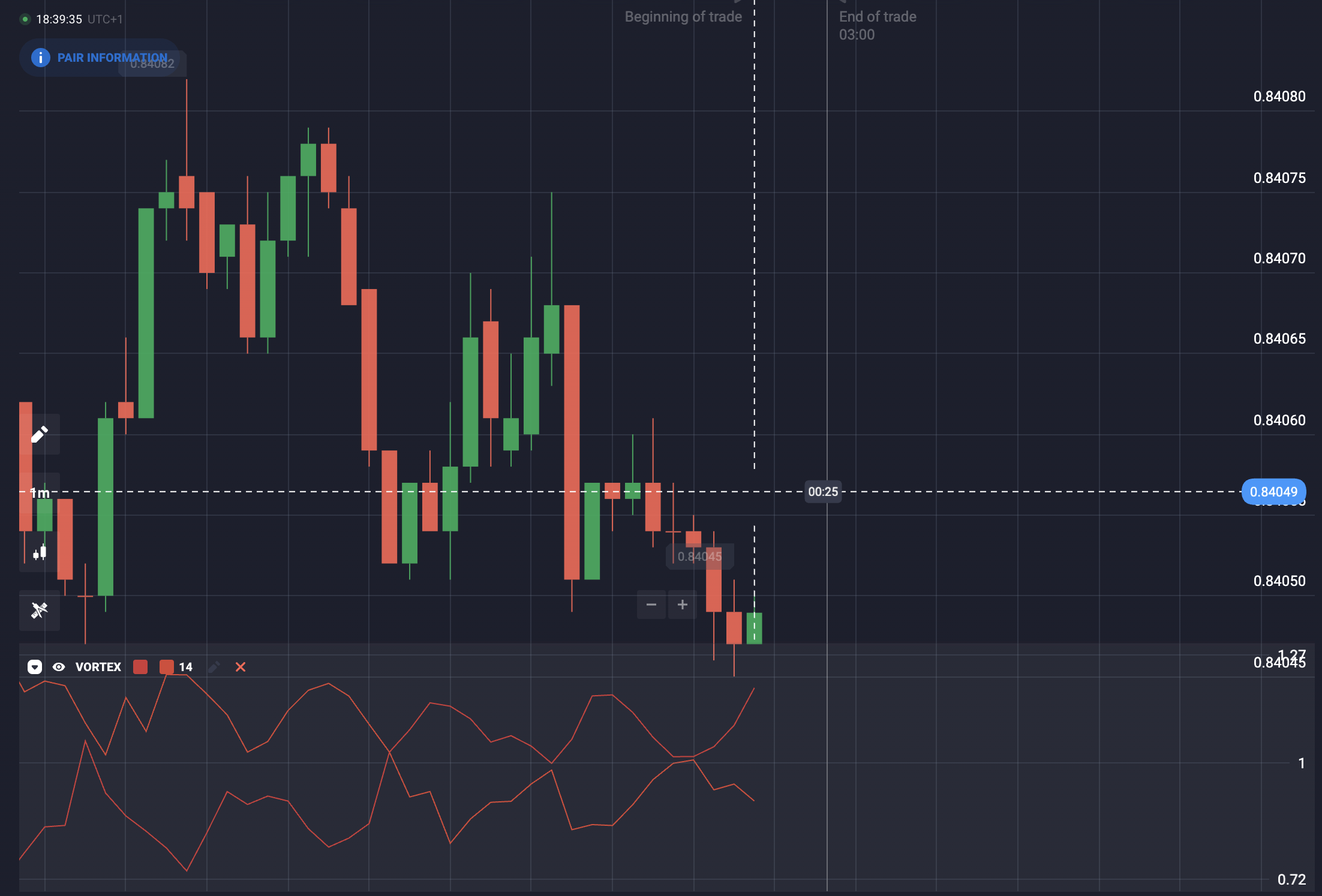Zoom out the chart with minus button
The image size is (1322, 896).
coord(651,605)
